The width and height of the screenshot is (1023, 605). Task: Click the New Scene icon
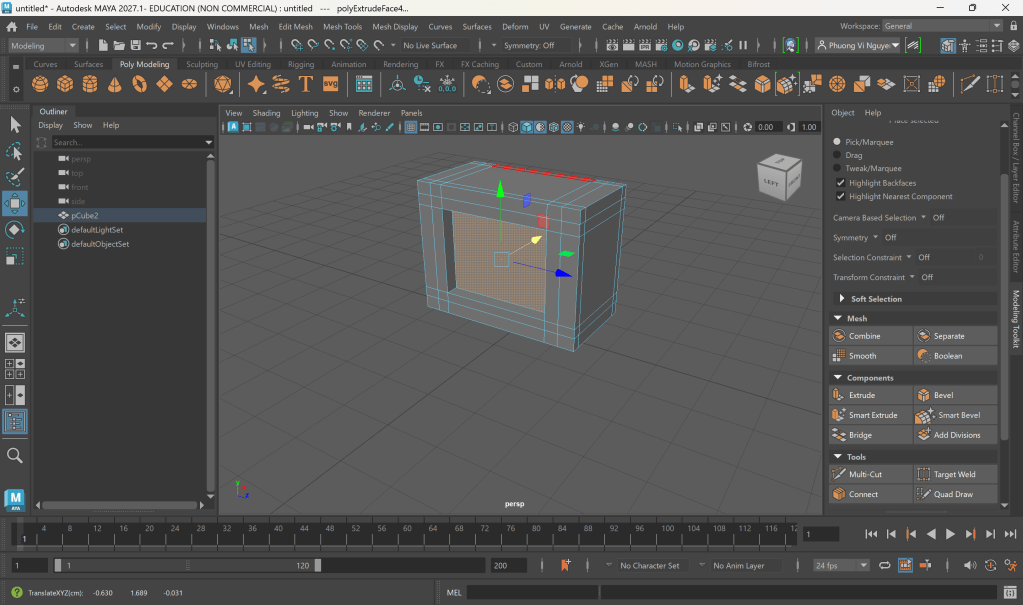point(102,45)
